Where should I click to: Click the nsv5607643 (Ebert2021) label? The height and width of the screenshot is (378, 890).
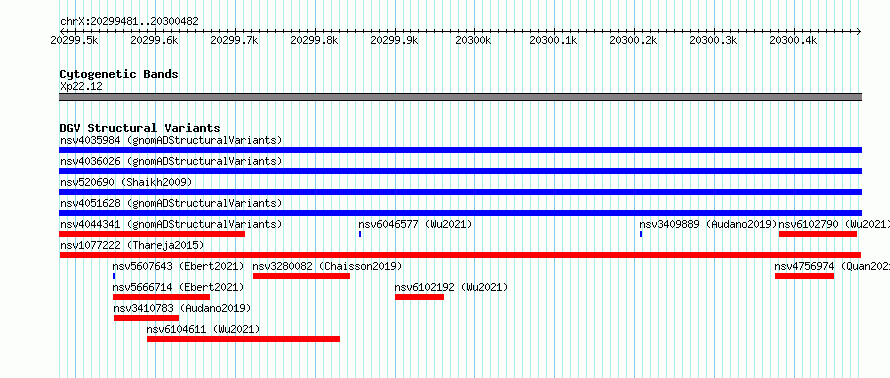click(x=178, y=266)
